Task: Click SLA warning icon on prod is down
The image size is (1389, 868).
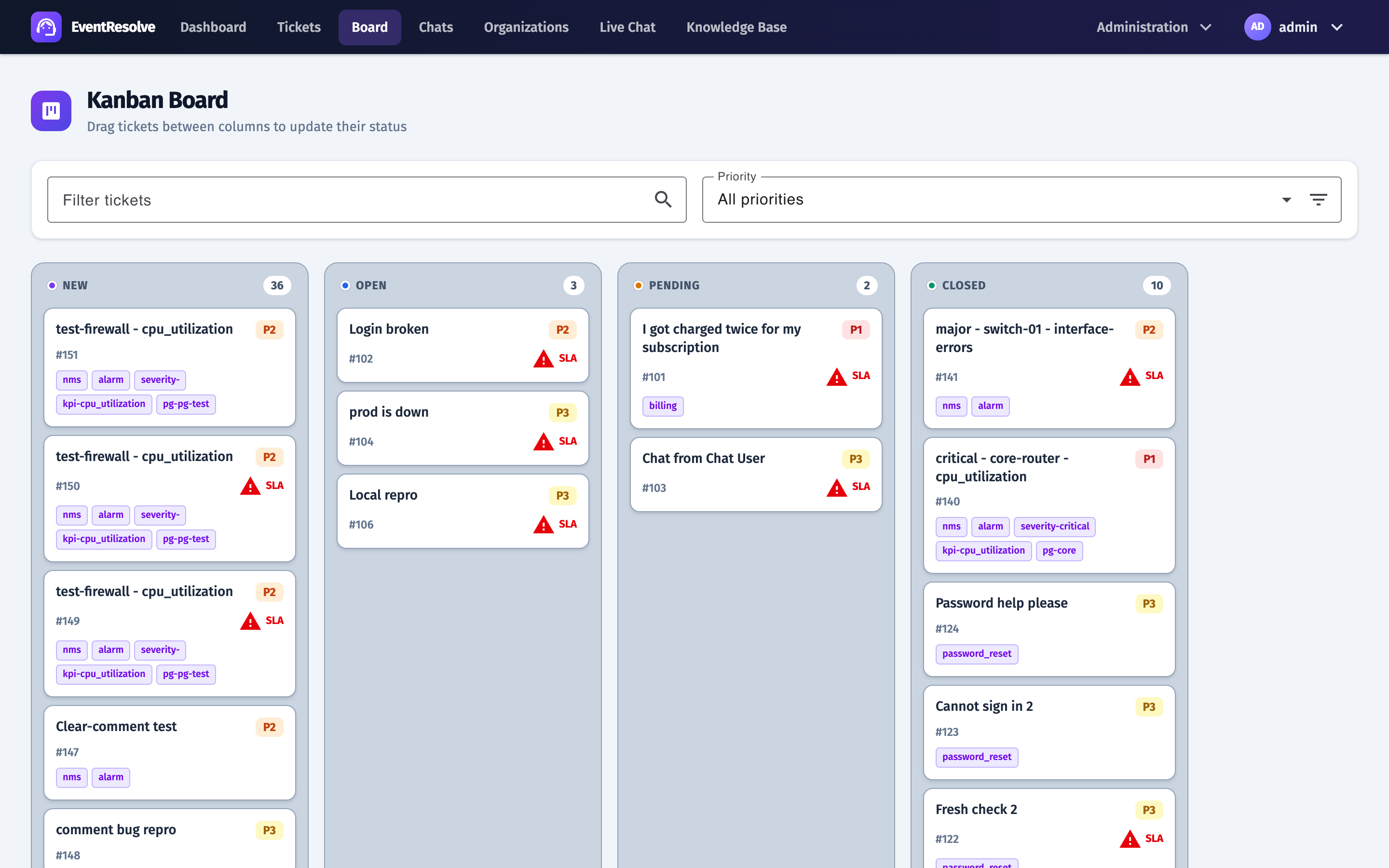Action: (543, 442)
